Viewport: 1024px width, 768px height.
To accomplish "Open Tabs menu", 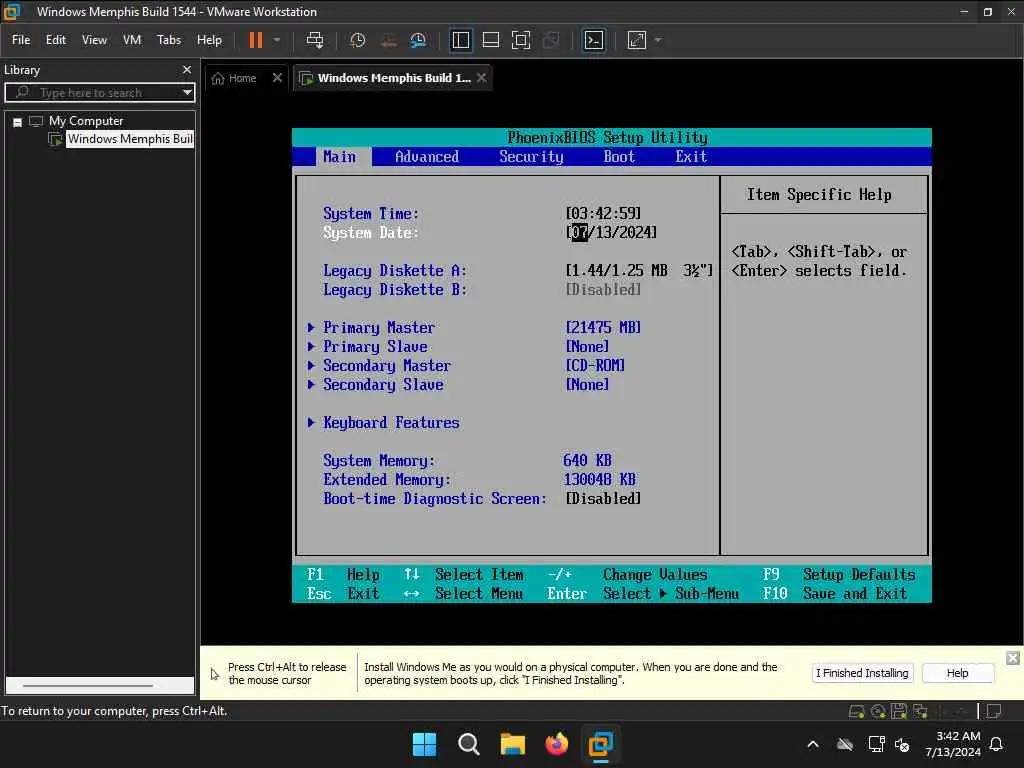I will 168,40.
